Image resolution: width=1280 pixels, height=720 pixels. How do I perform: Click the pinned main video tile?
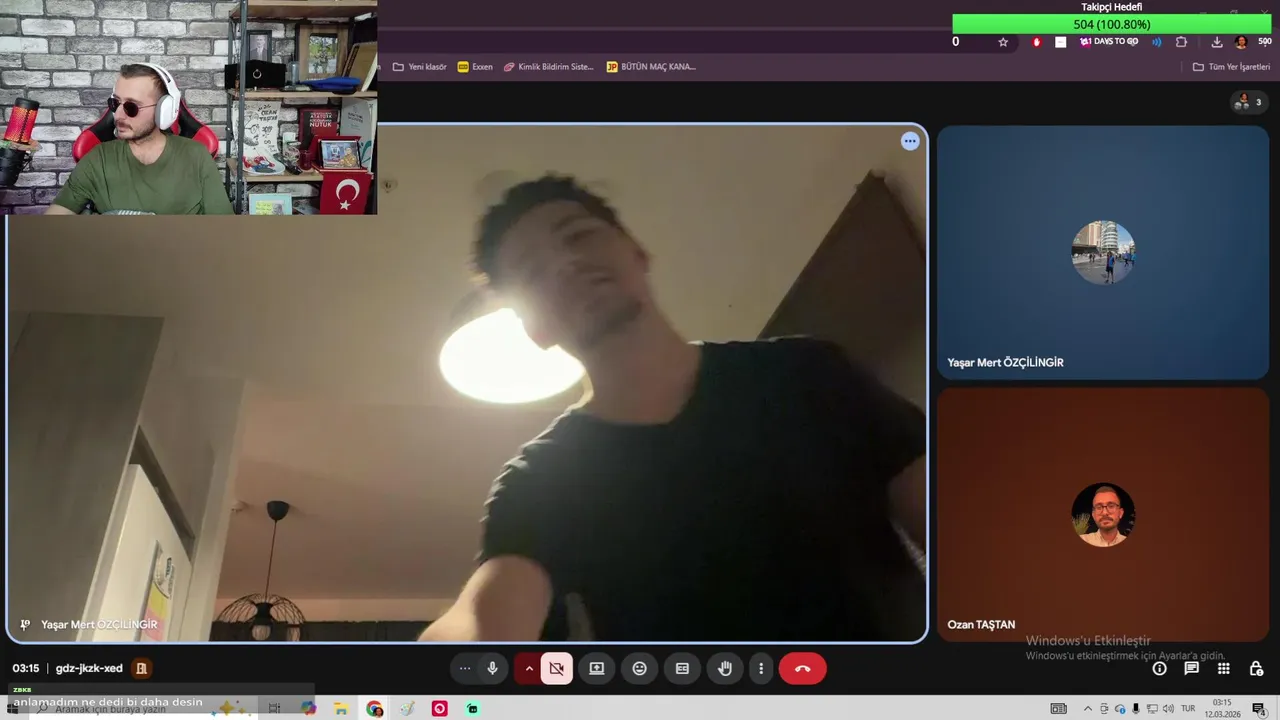click(x=467, y=382)
